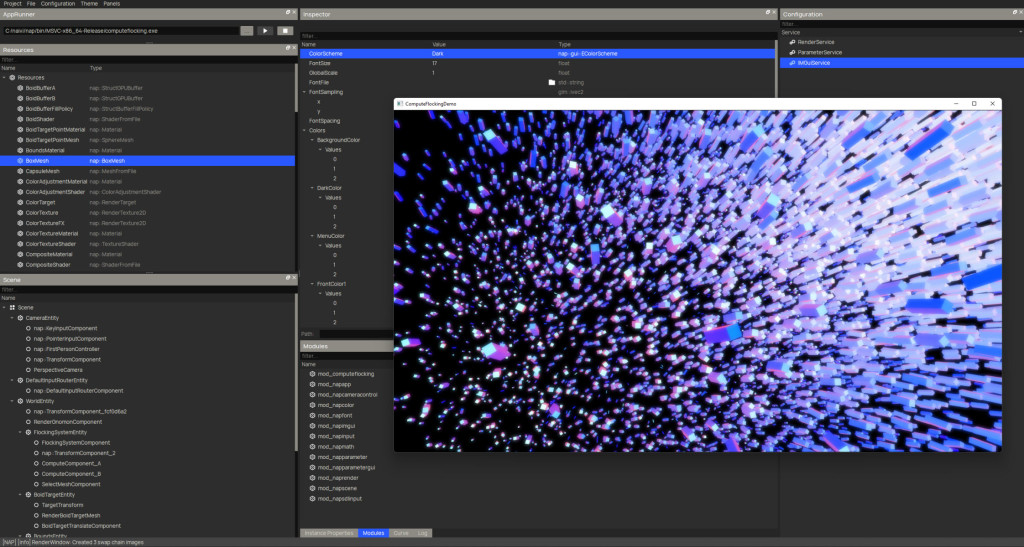
Task: Click the BoidShader resource icon
Action: (x=20, y=119)
